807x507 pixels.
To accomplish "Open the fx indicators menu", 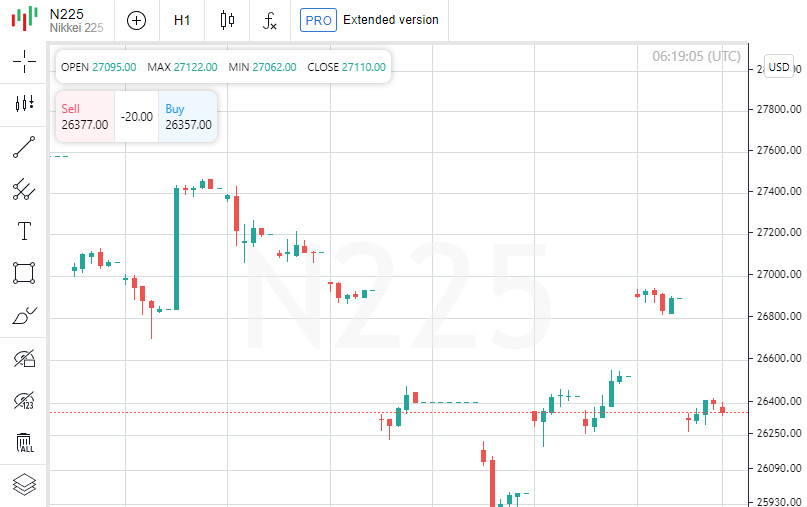I will click(x=270, y=20).
